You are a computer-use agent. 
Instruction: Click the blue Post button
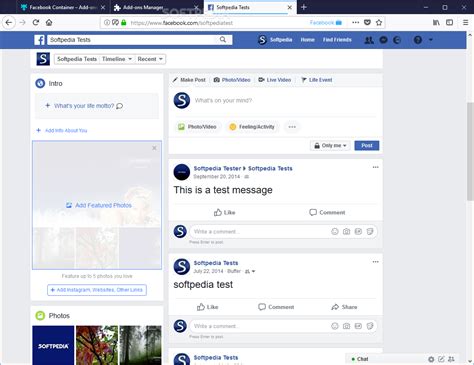tap(367, 146)
